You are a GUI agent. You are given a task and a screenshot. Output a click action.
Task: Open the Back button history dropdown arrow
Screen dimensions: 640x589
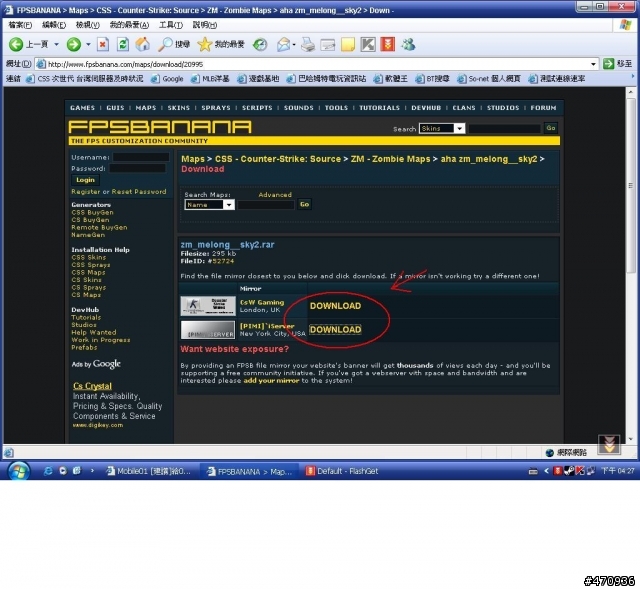click(57, 44)
